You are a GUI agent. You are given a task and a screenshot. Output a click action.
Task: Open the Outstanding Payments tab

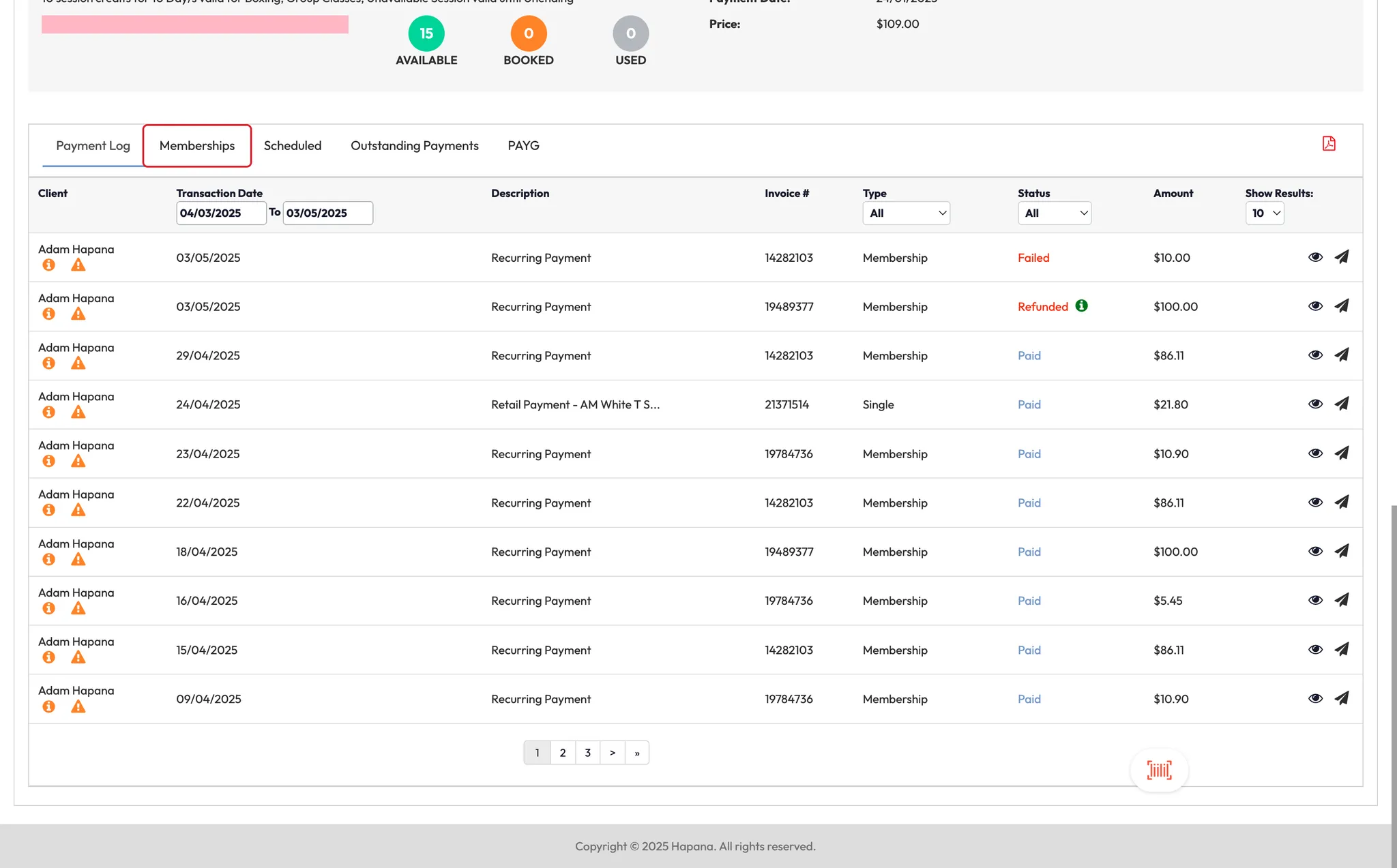coord(414,145)
